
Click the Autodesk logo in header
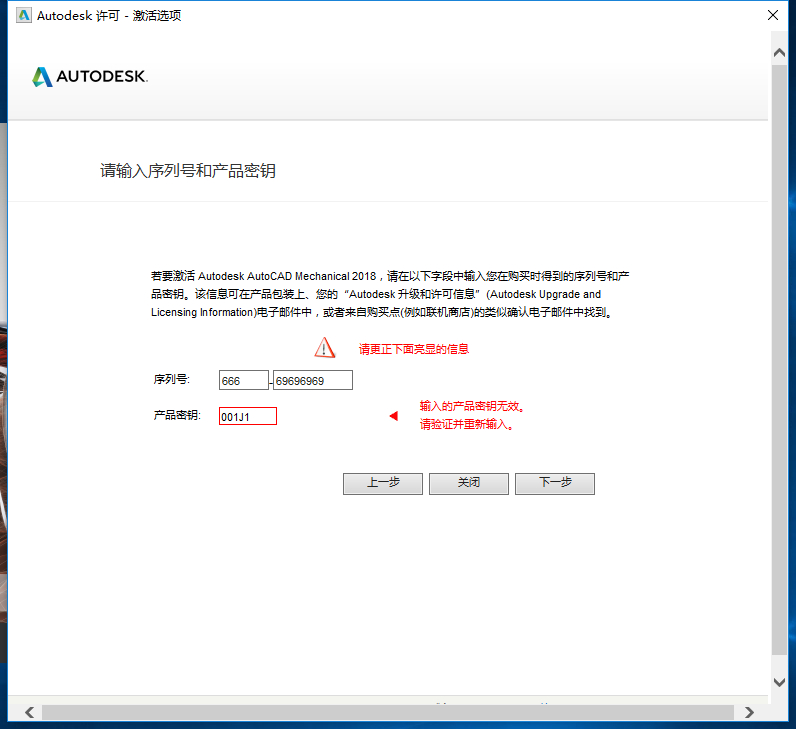pos(90,77)
